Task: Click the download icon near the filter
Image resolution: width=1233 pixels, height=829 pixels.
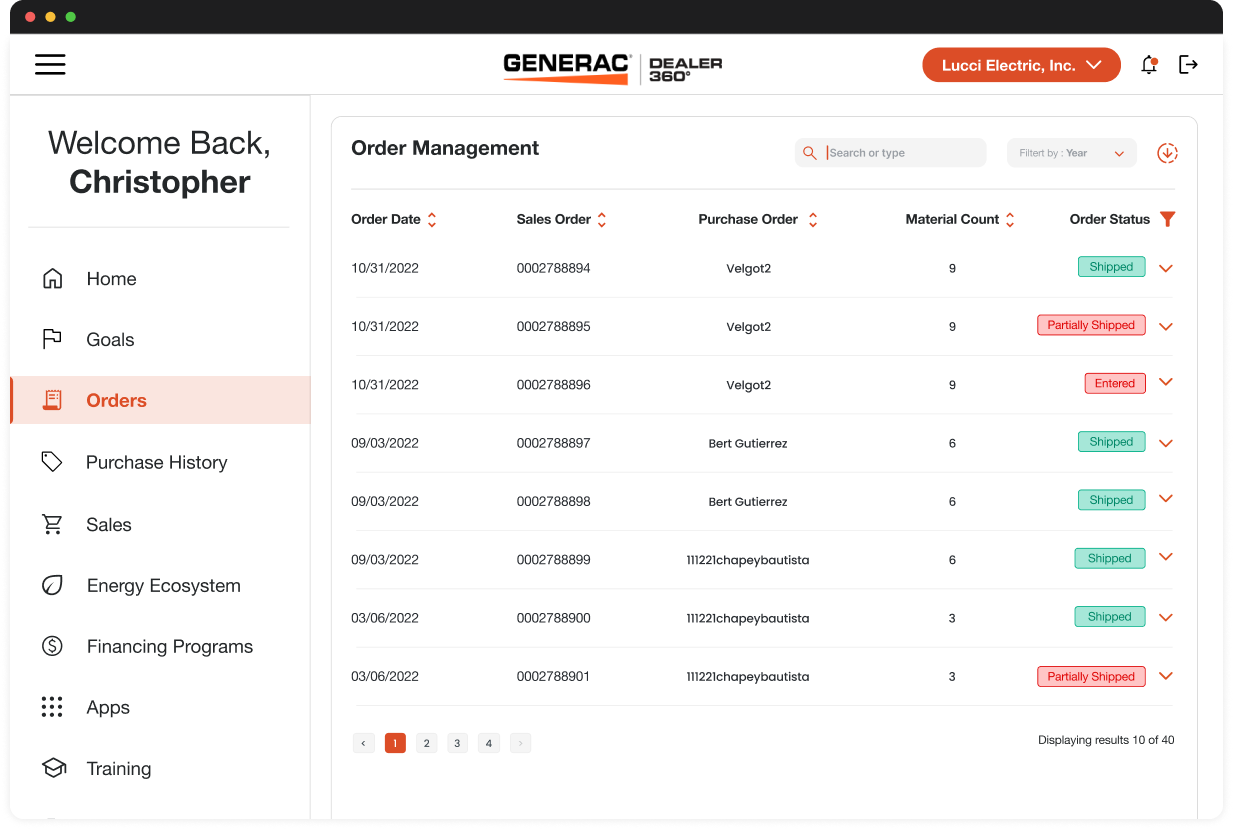Action: point(1167,153)
